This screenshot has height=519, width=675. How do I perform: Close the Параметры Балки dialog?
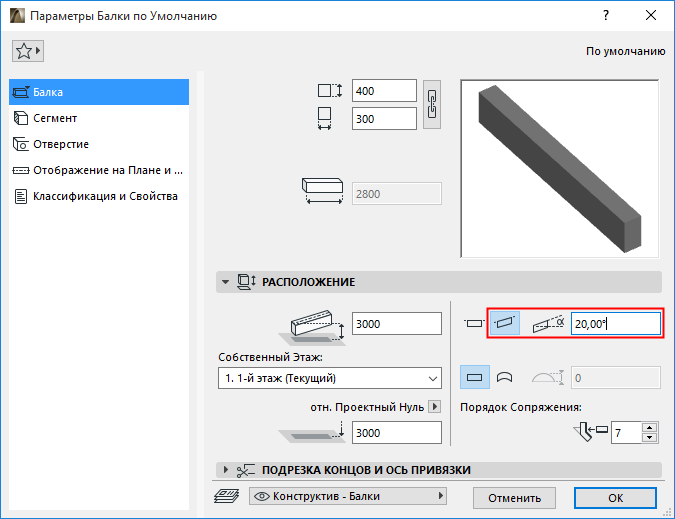click(651, 15)
